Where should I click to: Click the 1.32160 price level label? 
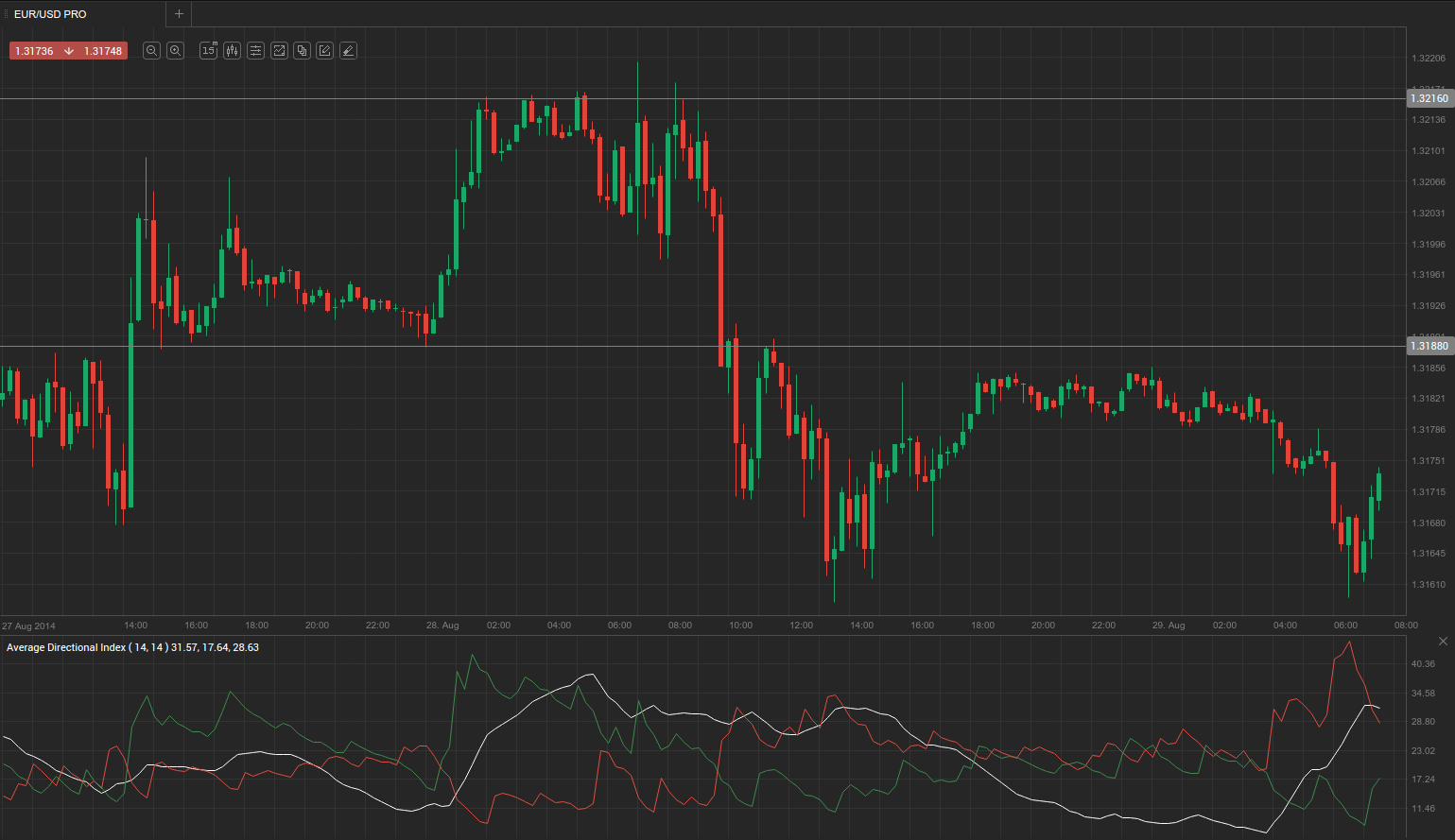pyautogui.click(x=1429, y=98)
